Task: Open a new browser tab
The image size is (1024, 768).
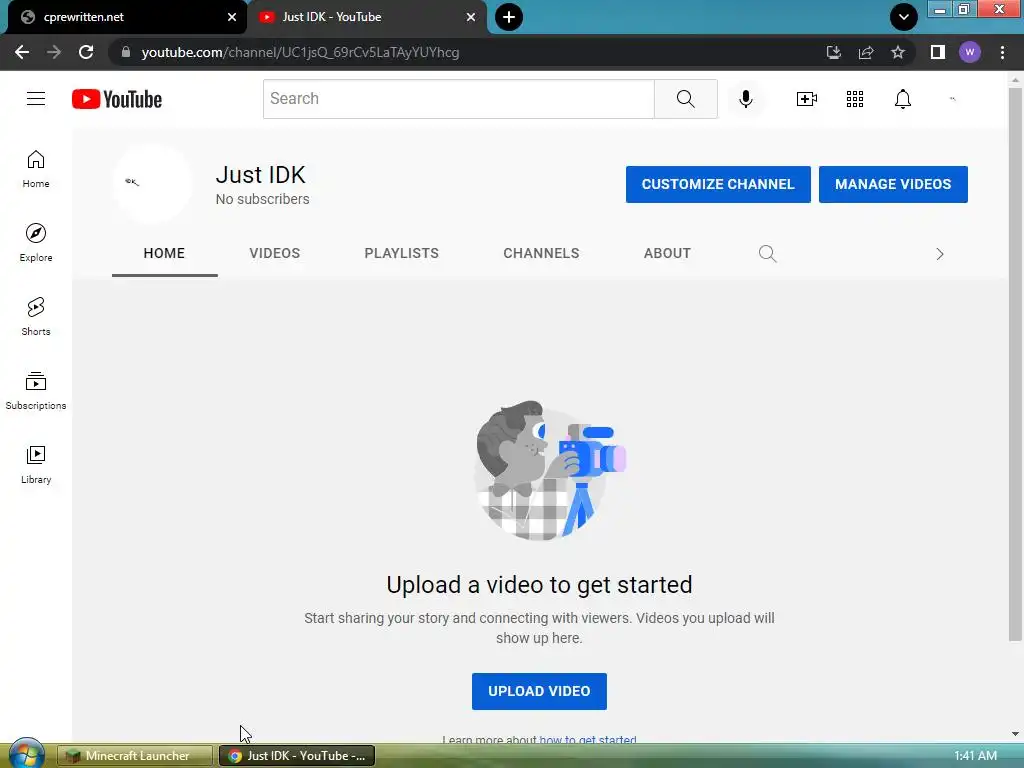Action: (509, 17)
